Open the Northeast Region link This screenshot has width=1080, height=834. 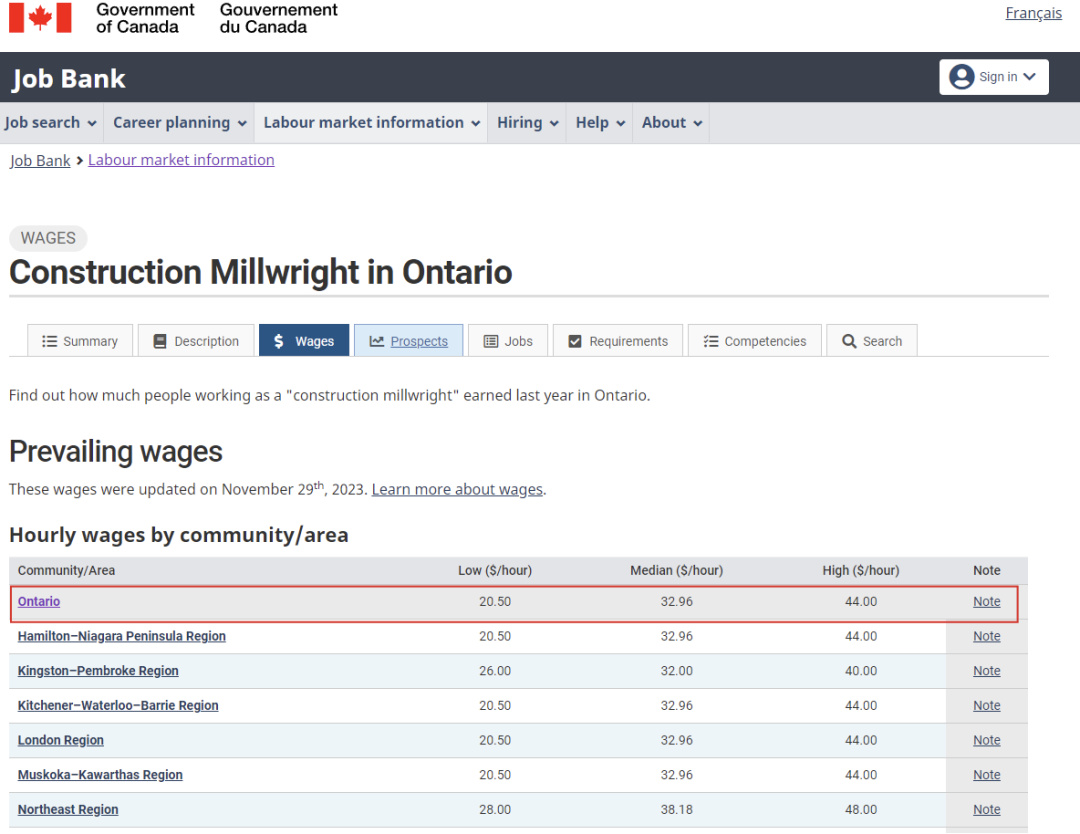(x=68, y=809)
